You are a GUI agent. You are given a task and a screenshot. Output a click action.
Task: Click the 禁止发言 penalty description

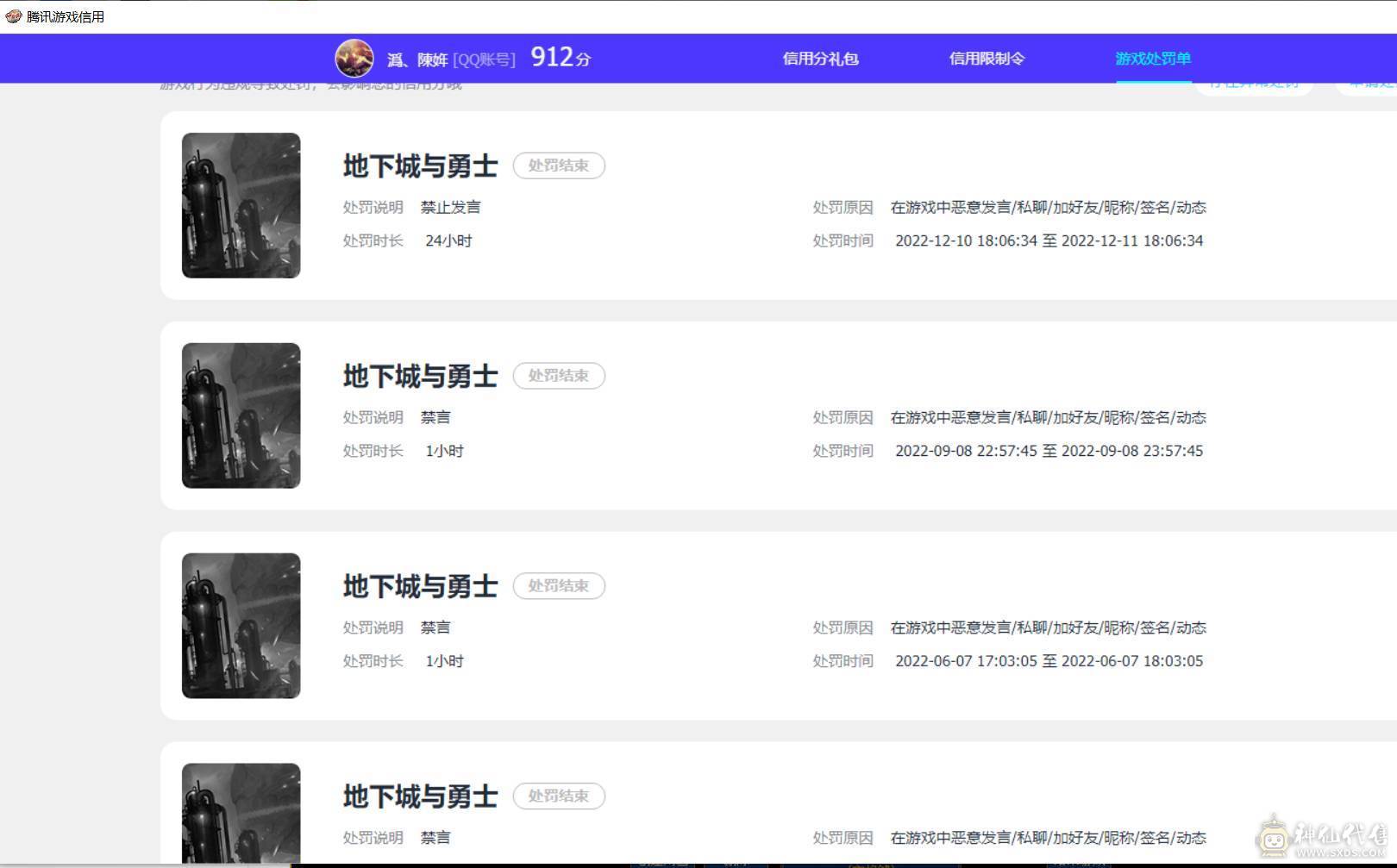pyautogui.click(x=451, y=207)
